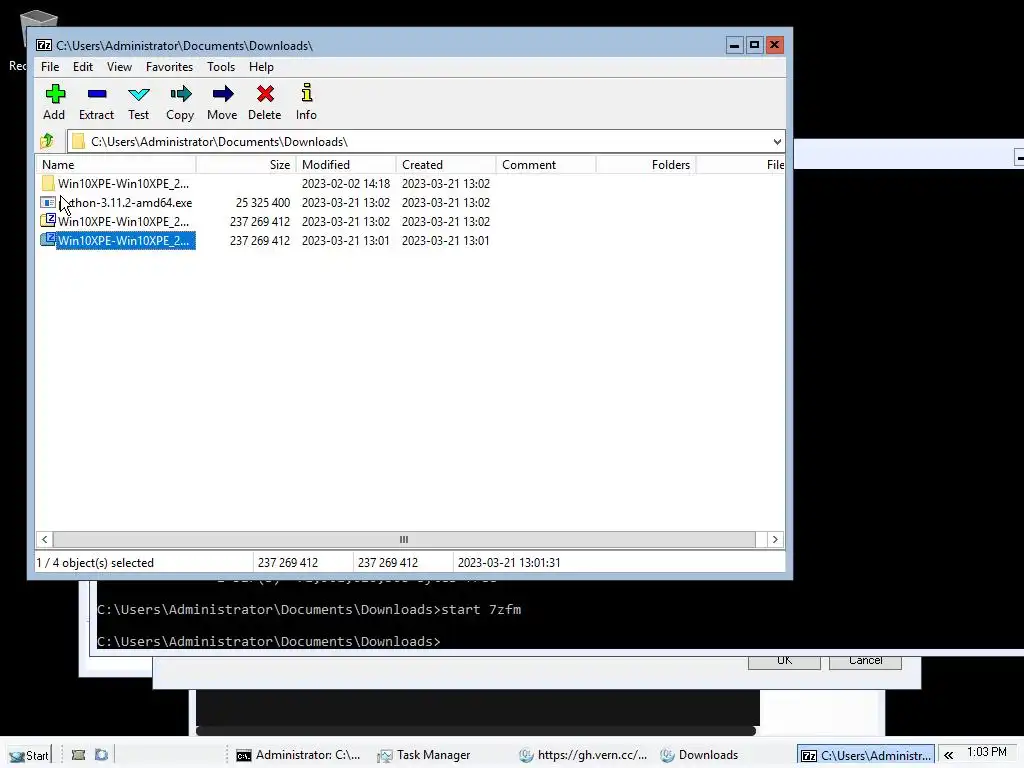Sort by the Folders column header
Viewport: 1024px width, 768px height.
coord(646,165)
